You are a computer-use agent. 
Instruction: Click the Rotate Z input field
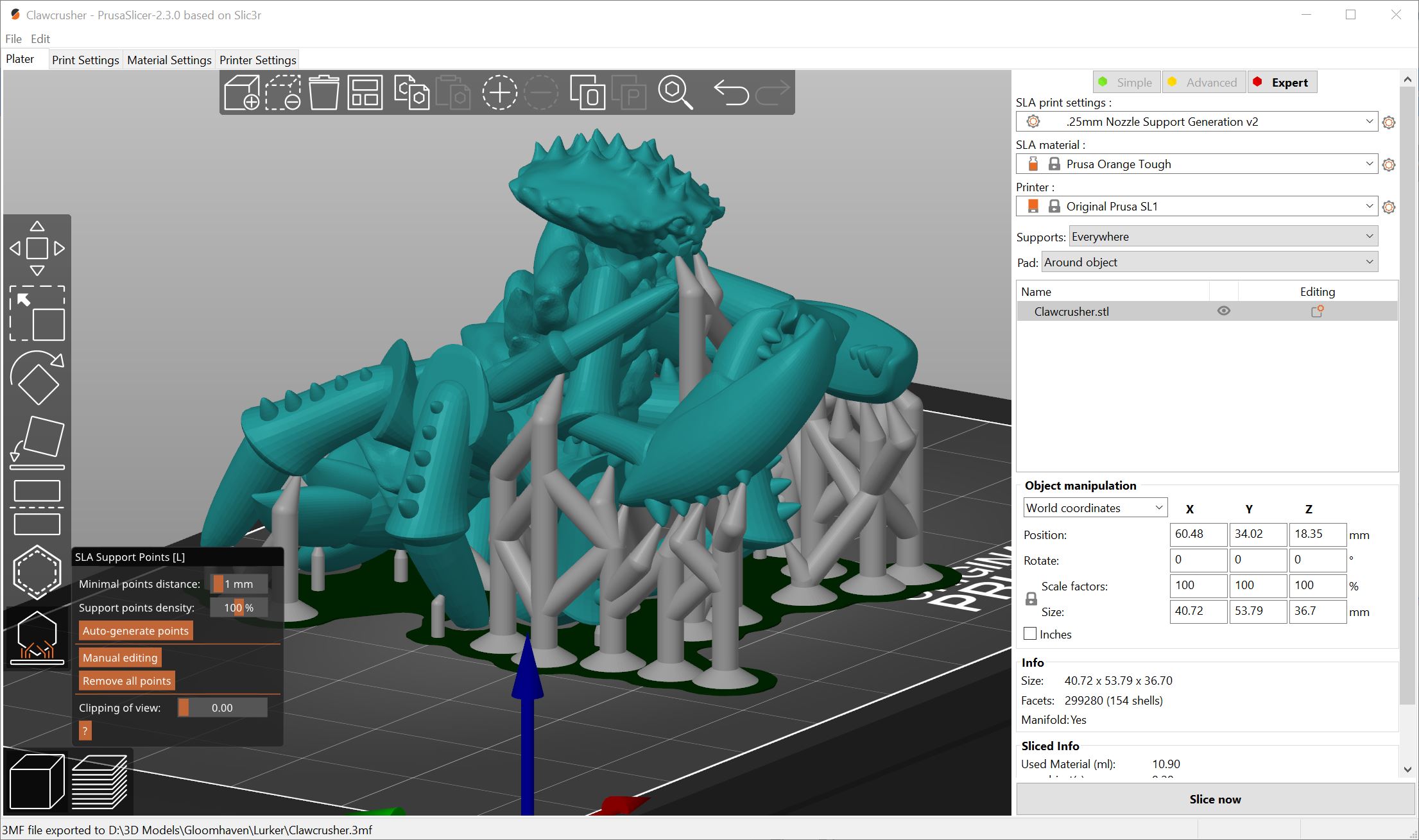pos(1318,560)
